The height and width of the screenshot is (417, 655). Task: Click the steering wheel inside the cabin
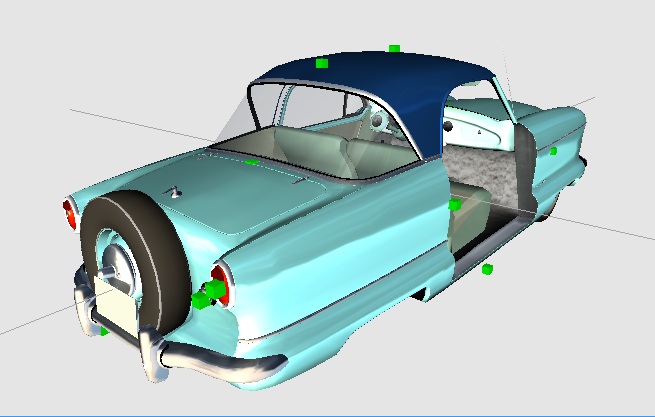(378, 123)
